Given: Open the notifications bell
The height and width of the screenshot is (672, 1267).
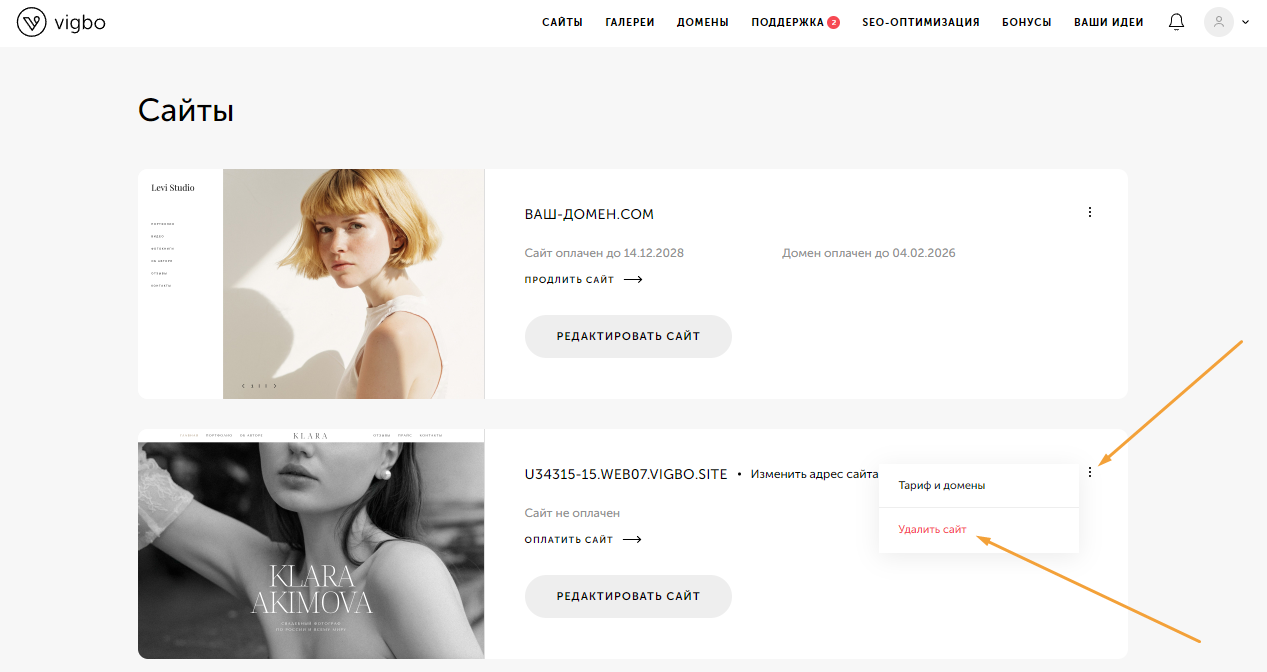Looking at the screenshot, I should [1176, 22].
